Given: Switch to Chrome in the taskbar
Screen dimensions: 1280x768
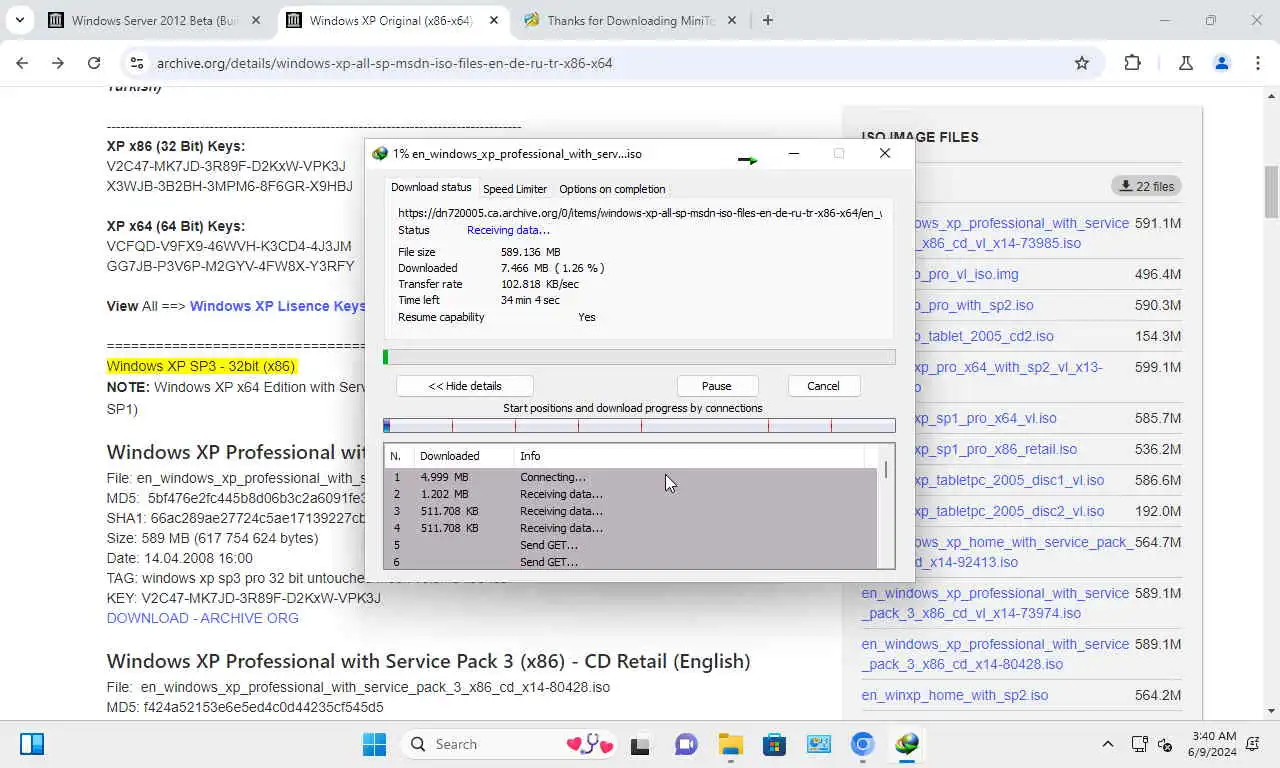Looking at the screenshot, I should click(862, 744).
